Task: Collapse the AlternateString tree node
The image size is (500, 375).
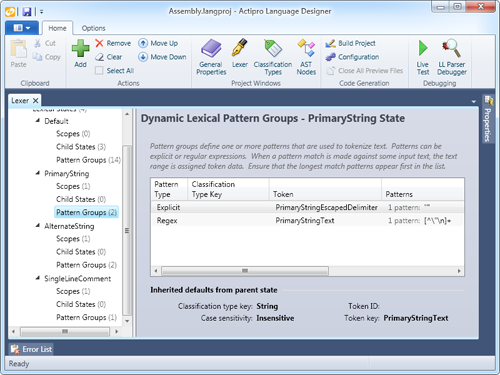Action: point(38,226)
